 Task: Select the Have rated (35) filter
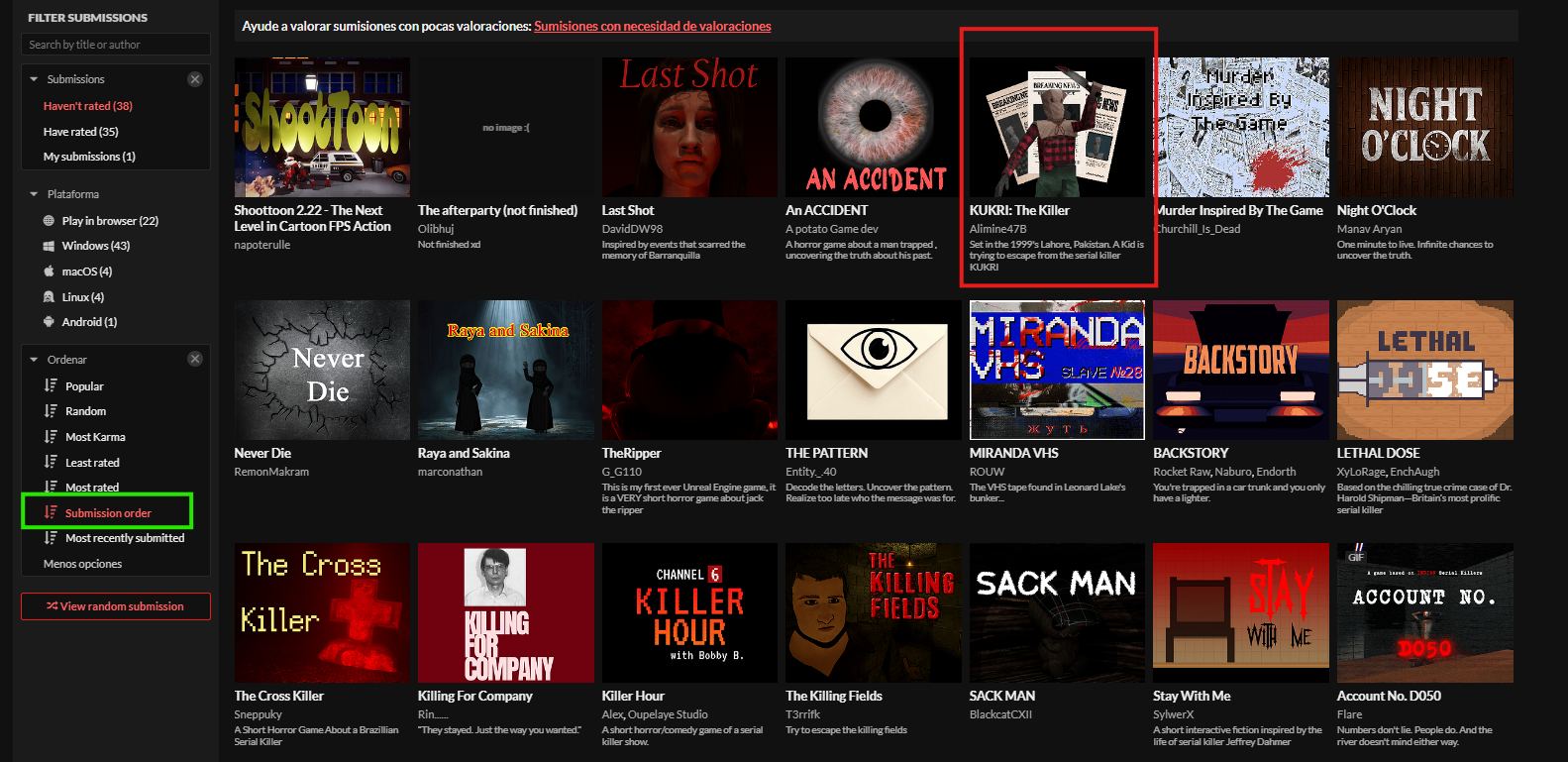81,132
